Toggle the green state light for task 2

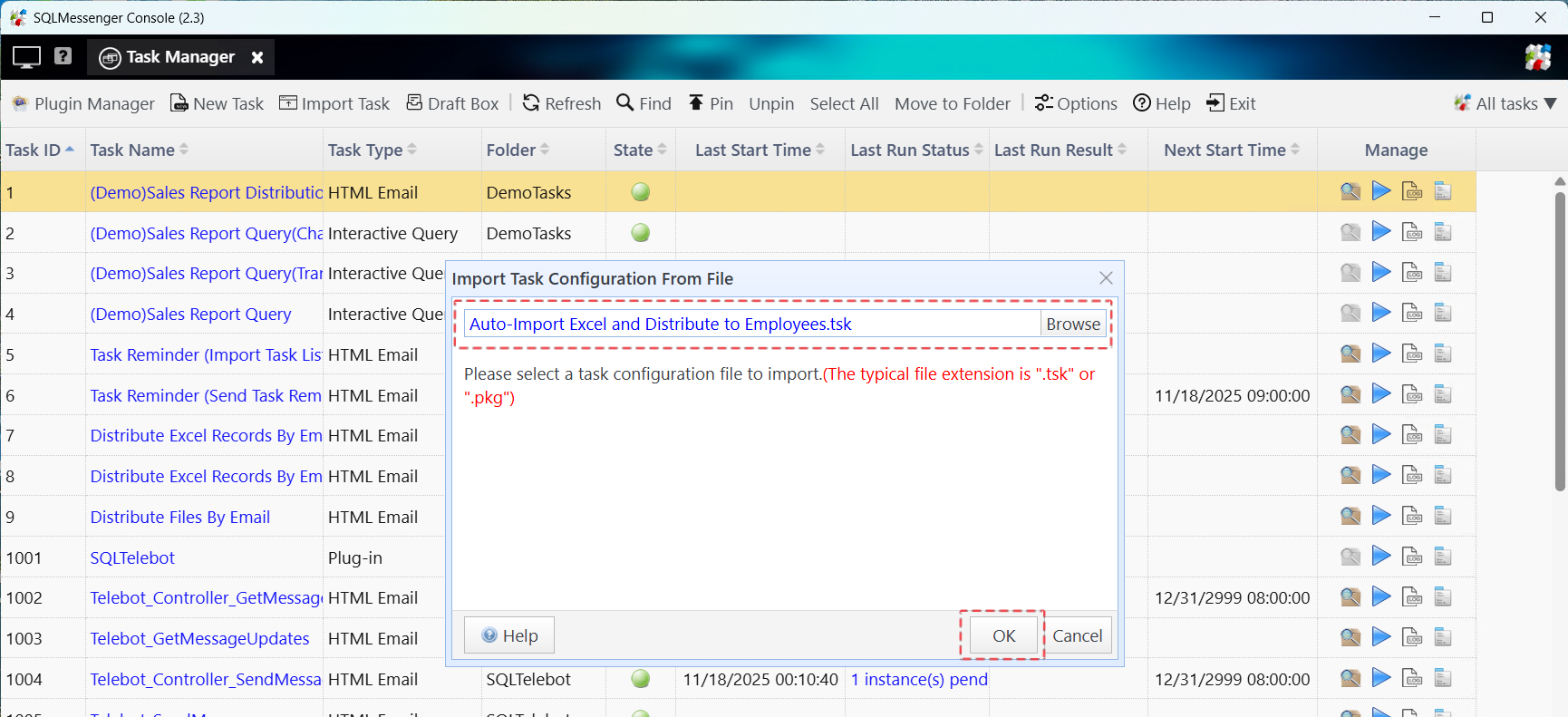pos(641,233)
